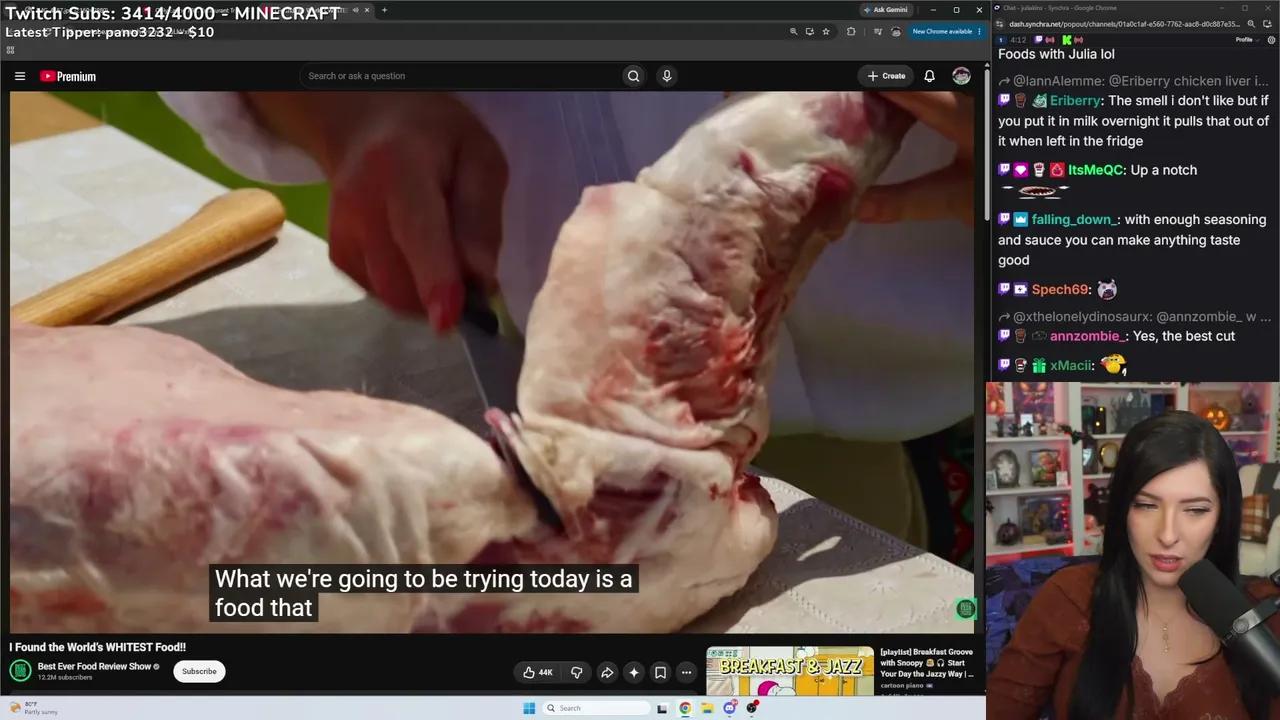
Task: Click the Windows taskbar Search box
Action: (x=597, y=708)
